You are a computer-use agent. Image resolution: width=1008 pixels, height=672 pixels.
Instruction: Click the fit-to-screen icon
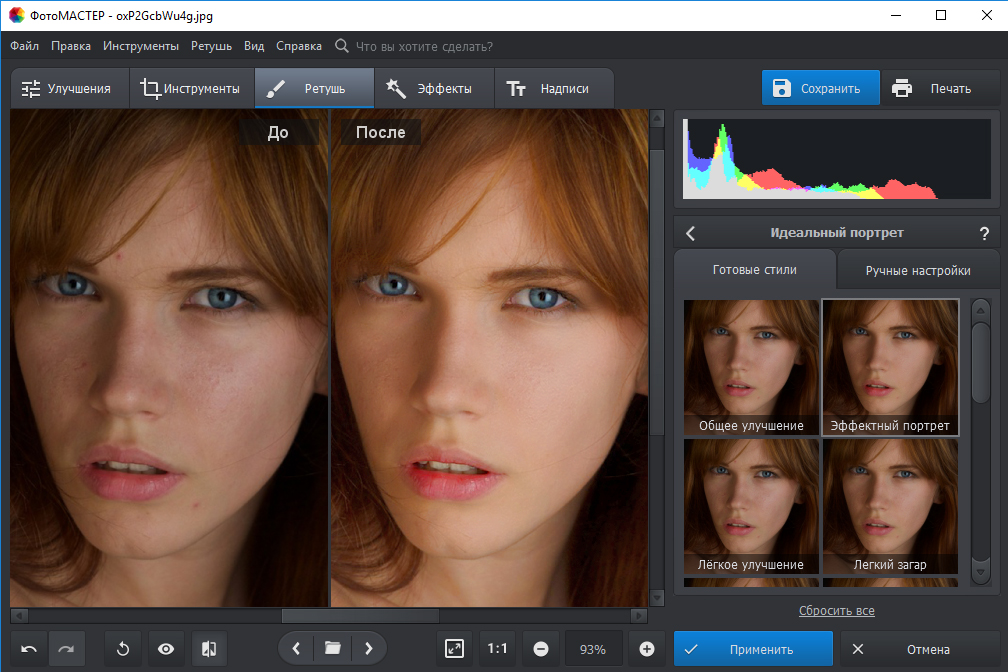click(454, 649)
